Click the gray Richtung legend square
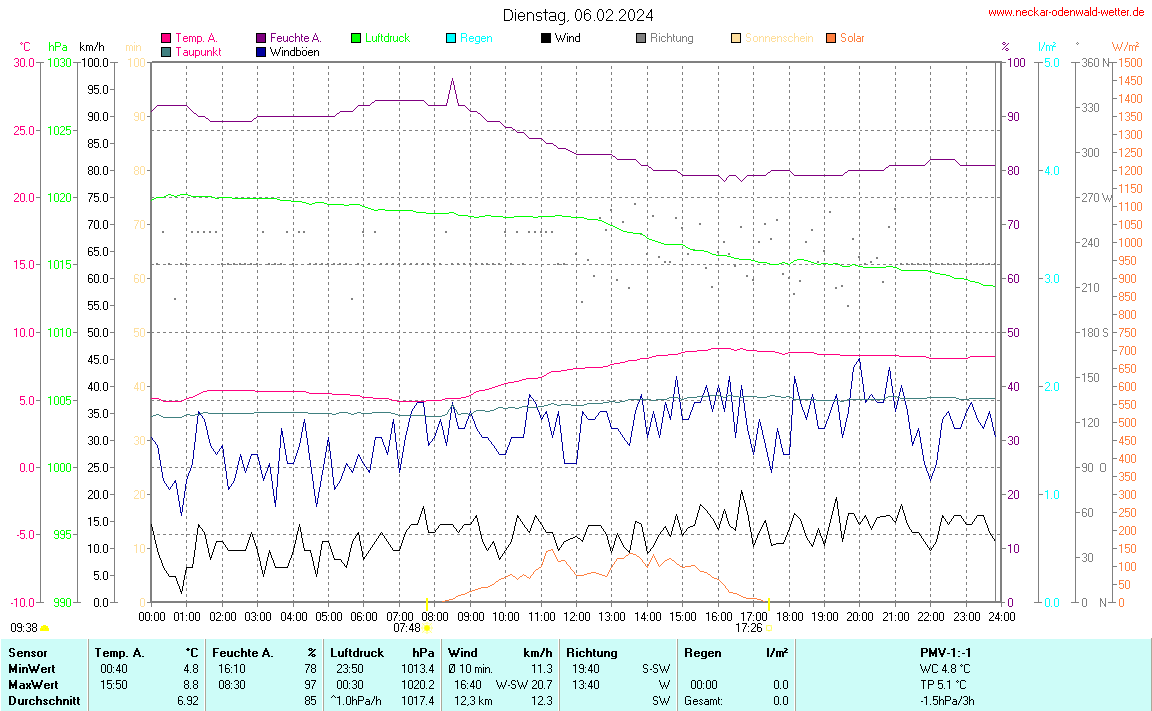 (x=641, y=38)
